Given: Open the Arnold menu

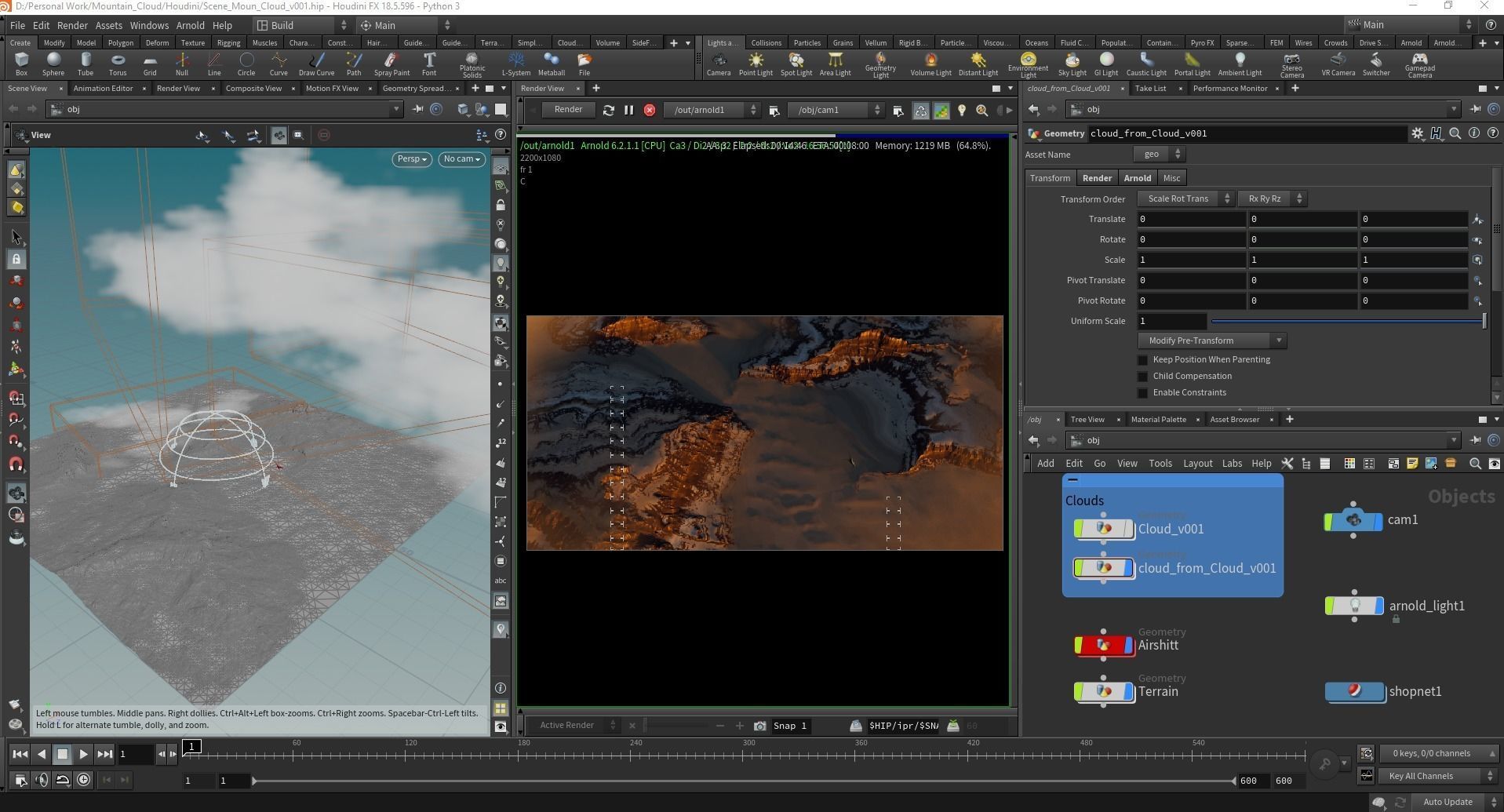Looking at the screenshot, I should click(190, 25).
